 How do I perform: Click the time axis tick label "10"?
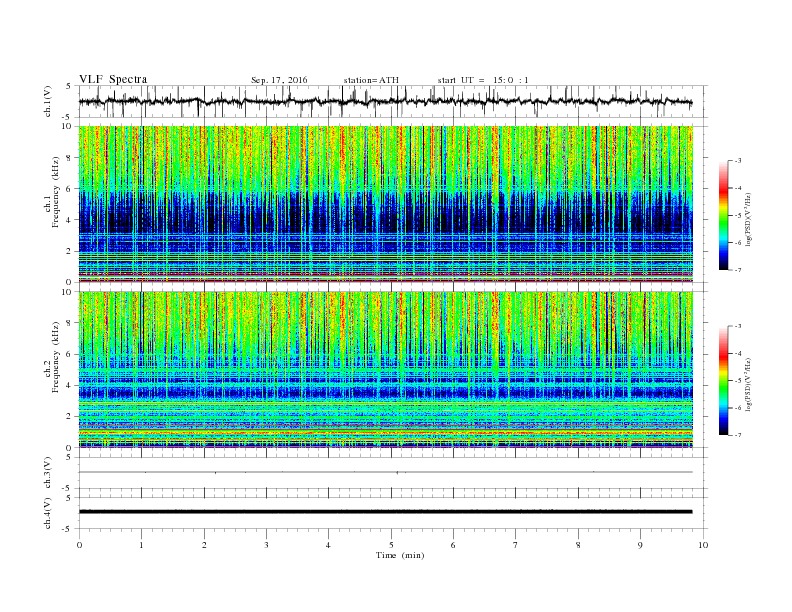pyautogui.click(x=703, y=545)
